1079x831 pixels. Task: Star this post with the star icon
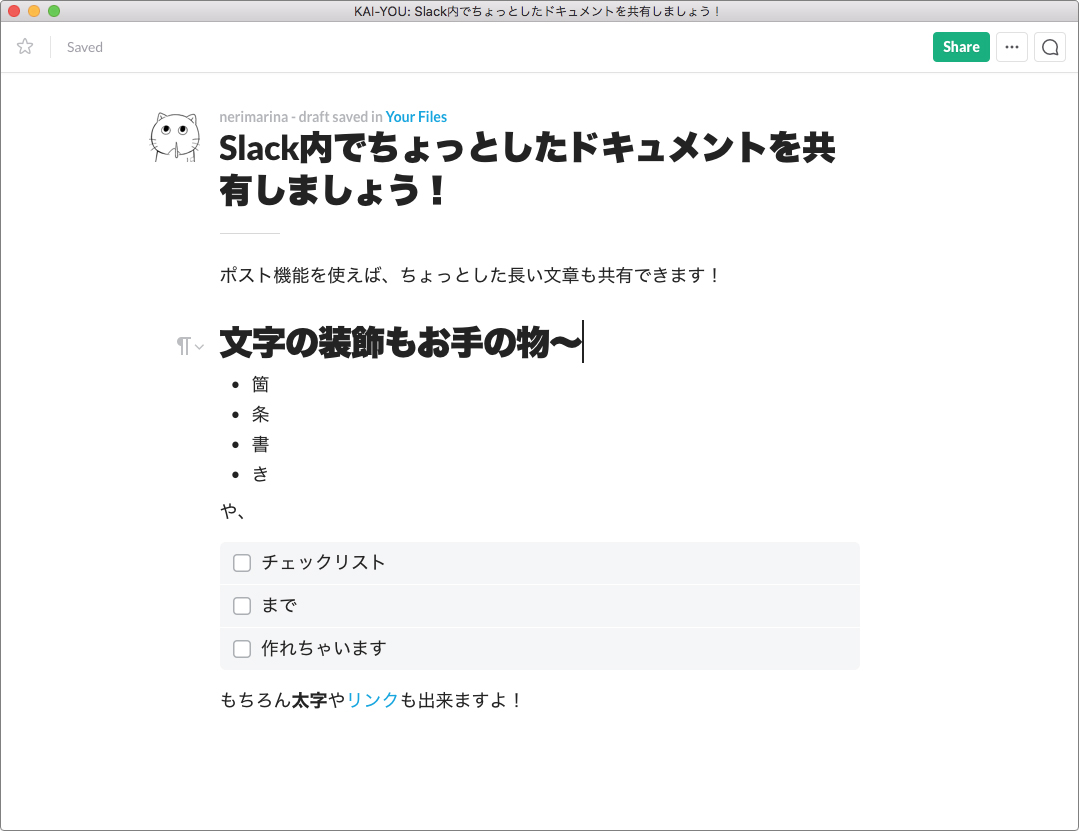[x=25, y=47]
